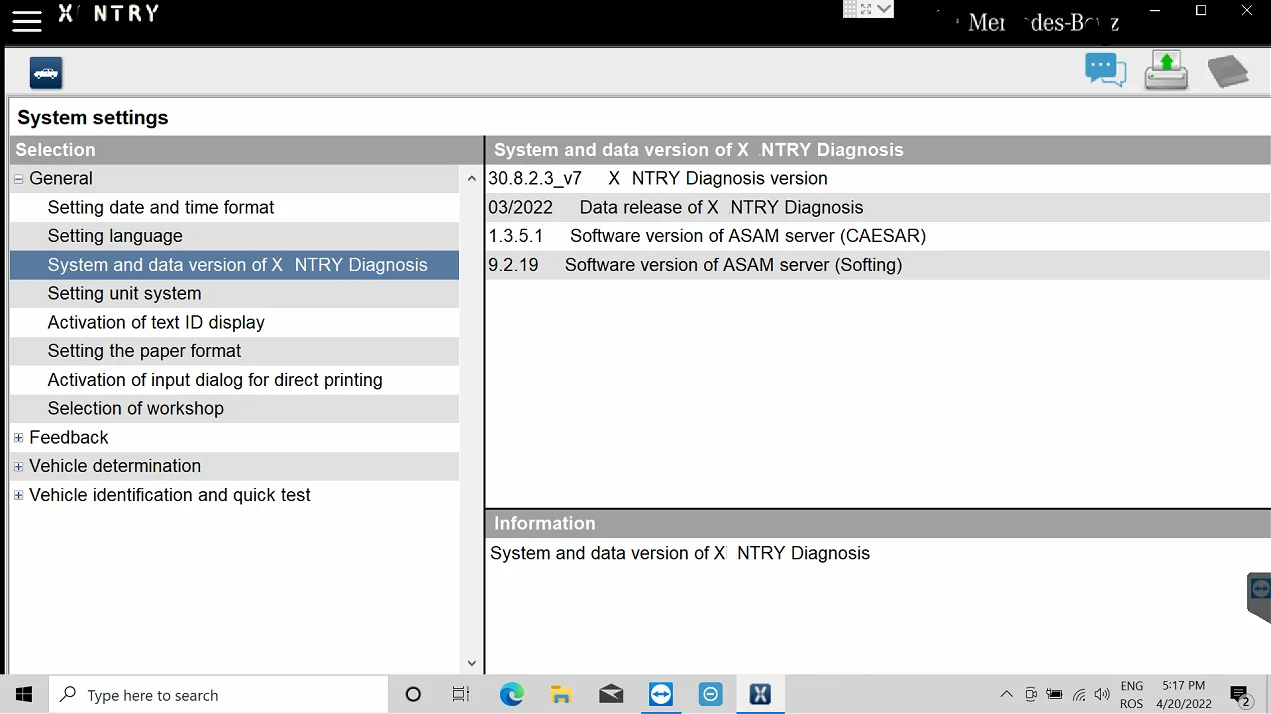This screenshot has width=1271, height=714.
Task: Click the printer export icon
Action: [1166, 70]
